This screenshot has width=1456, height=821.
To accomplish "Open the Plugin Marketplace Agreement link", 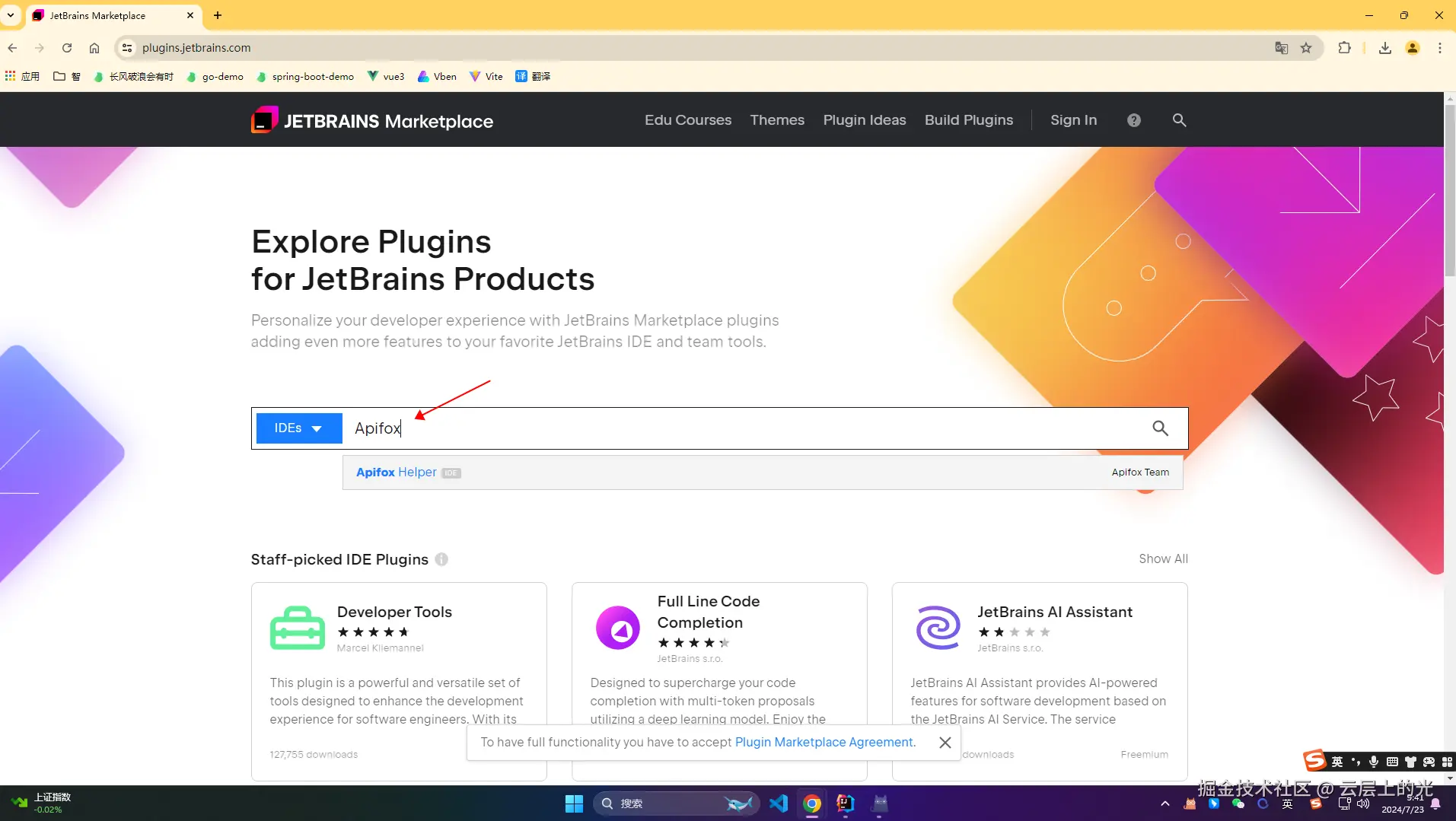I will point(824,743).
